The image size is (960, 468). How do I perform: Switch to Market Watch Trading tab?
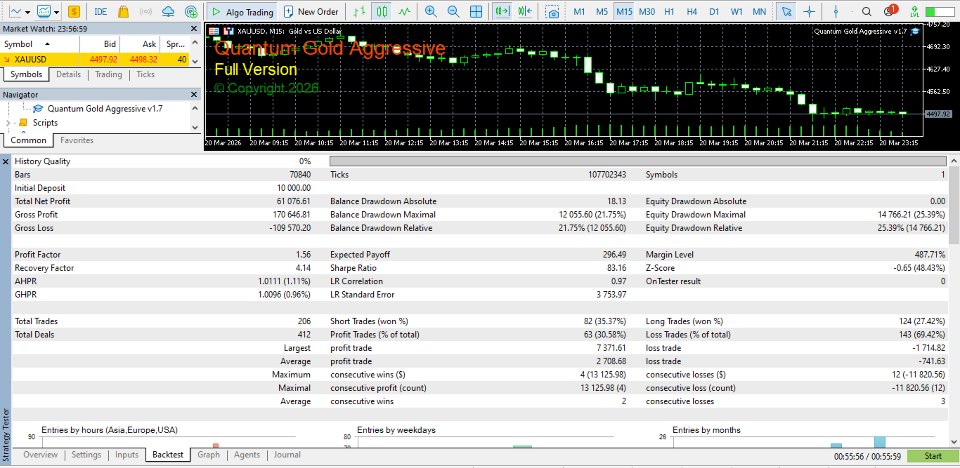pos(108,74)
